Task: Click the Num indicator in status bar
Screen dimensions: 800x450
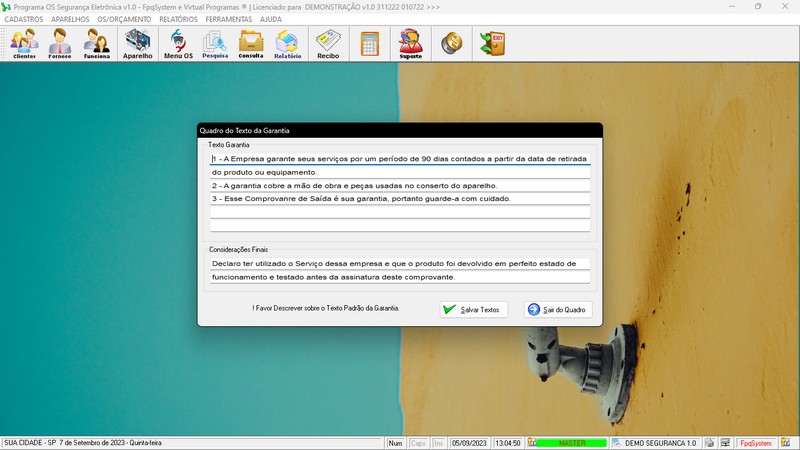Action: (x=395, y=443)
